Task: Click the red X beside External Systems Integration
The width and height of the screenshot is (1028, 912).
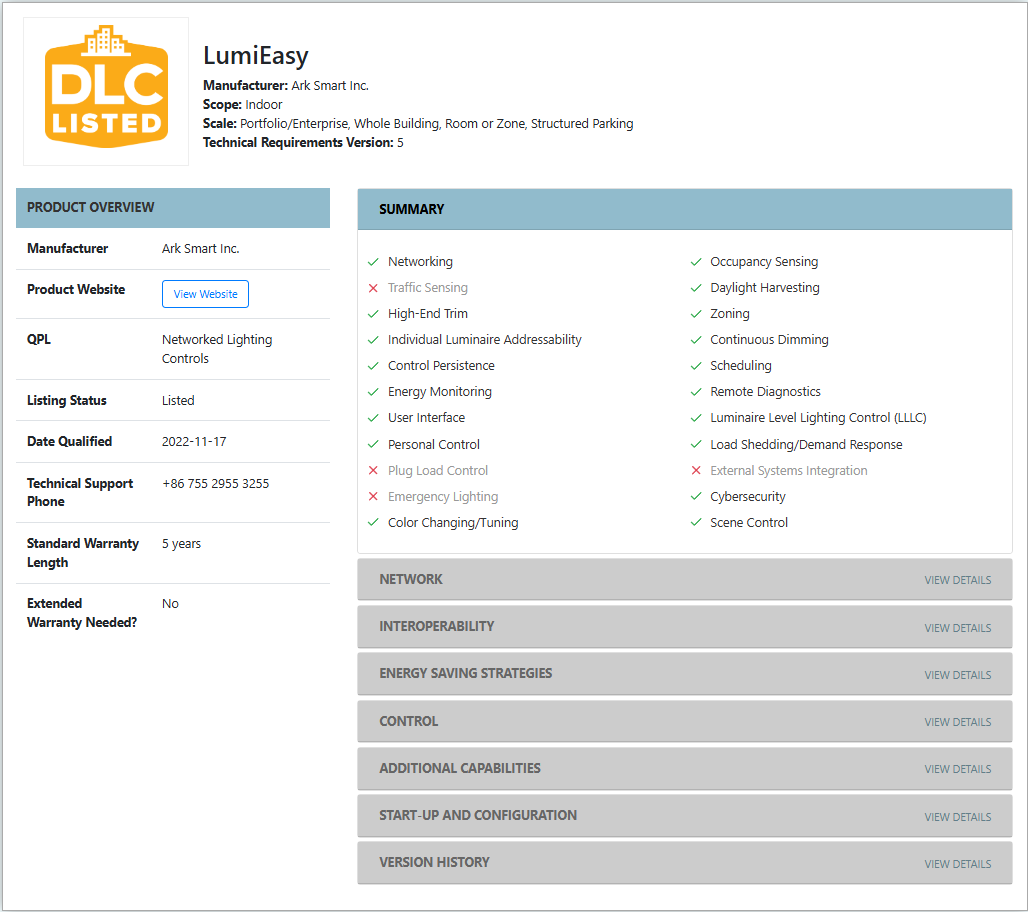Action: coord(696,471)
